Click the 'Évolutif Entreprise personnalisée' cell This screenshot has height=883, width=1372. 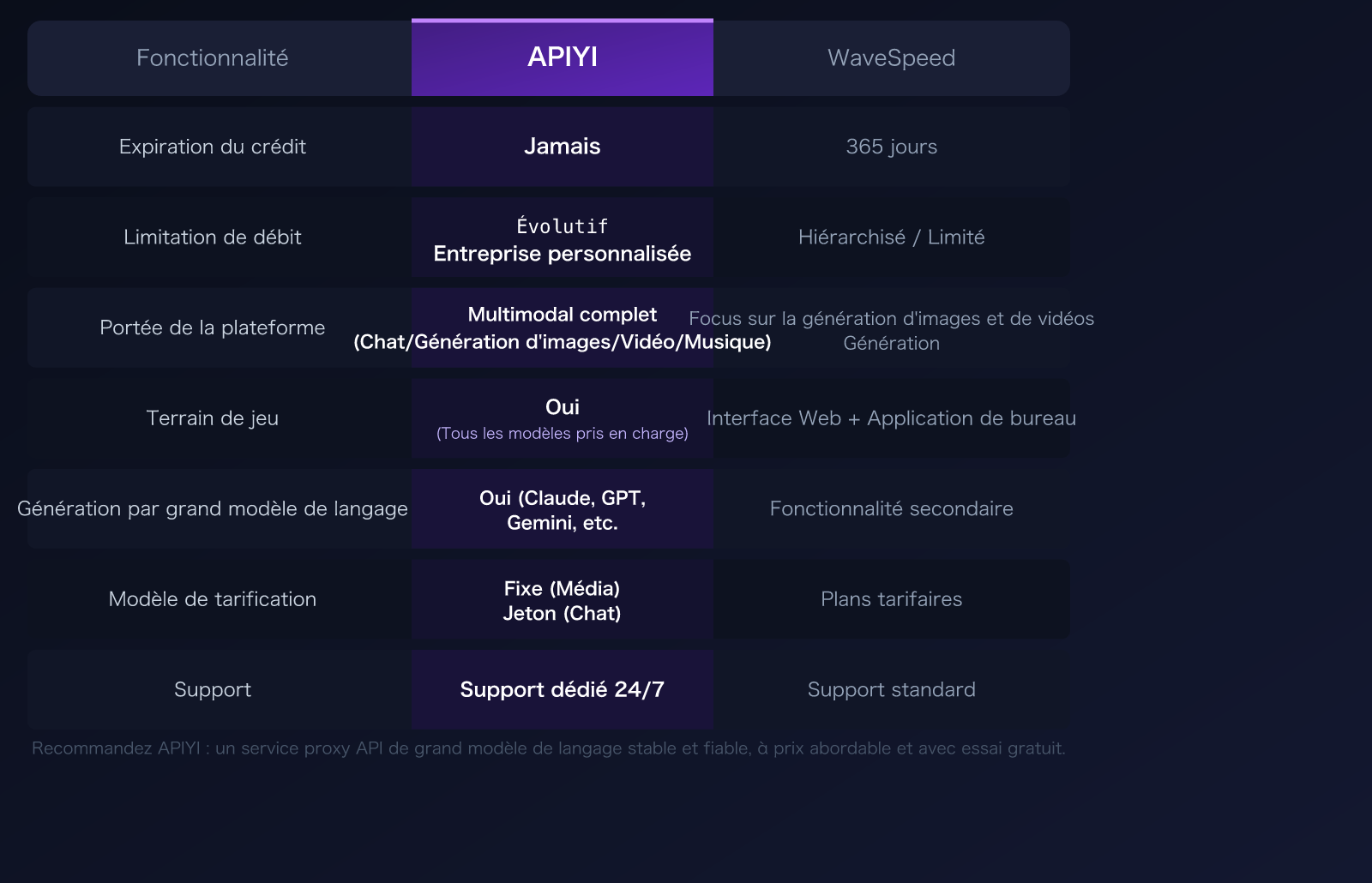pos(562,237)
